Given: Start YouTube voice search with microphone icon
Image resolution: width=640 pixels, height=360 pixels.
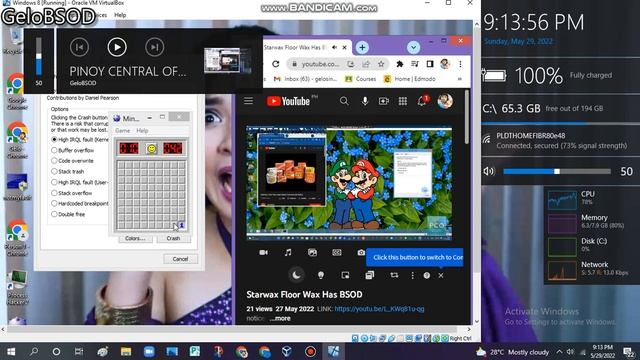Looking at the screenshot, I should [364, 101].
